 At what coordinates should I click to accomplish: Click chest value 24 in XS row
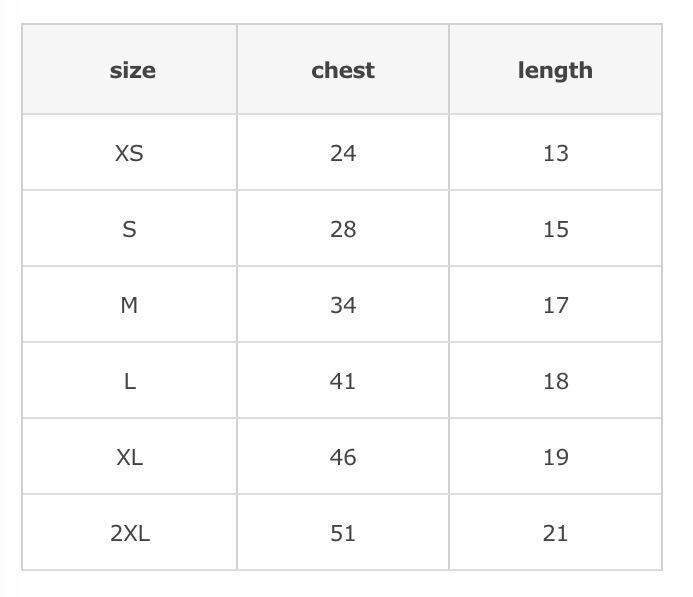click(x=343, y=153)
